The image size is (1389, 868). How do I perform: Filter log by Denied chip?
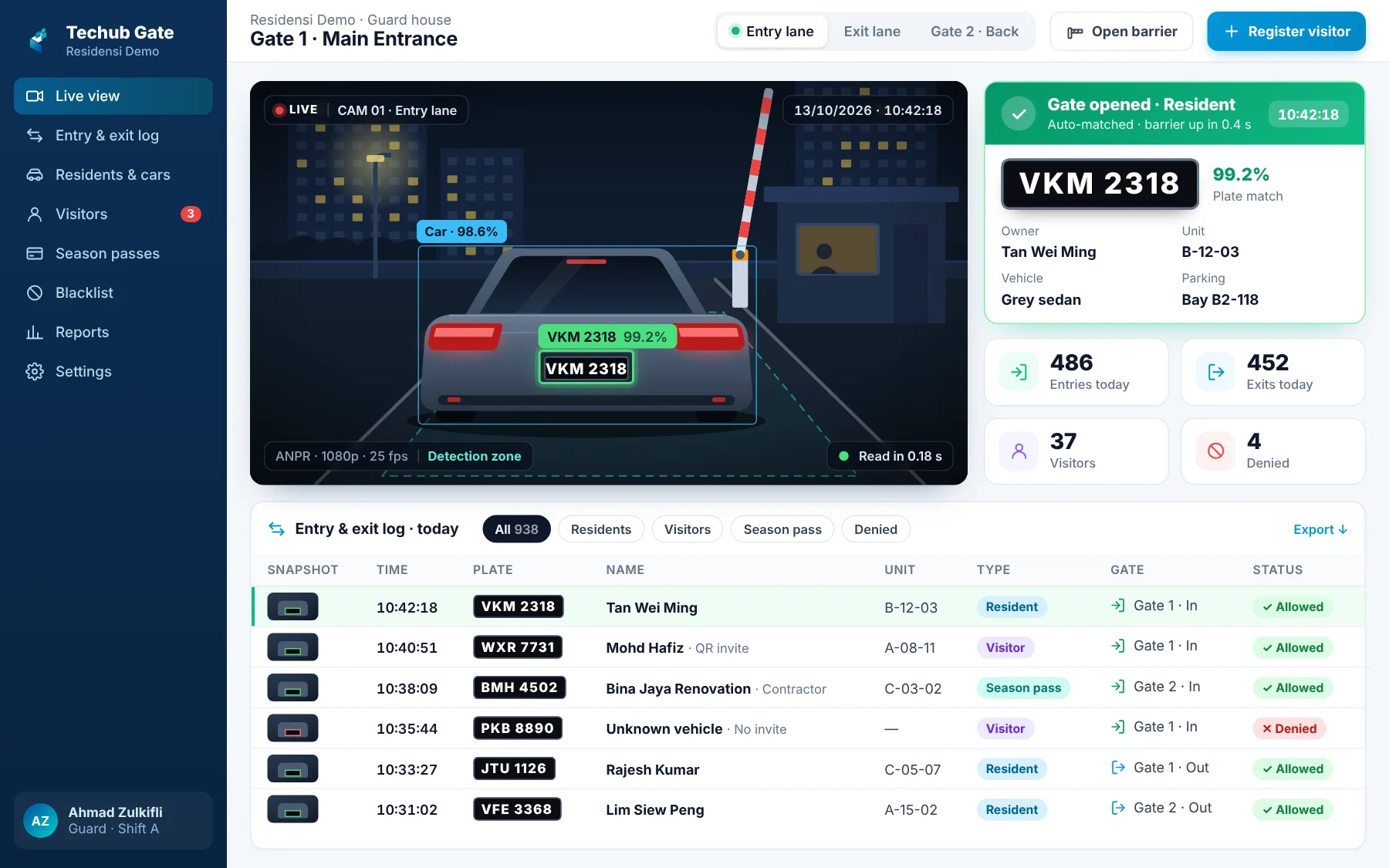pos(876,529)
